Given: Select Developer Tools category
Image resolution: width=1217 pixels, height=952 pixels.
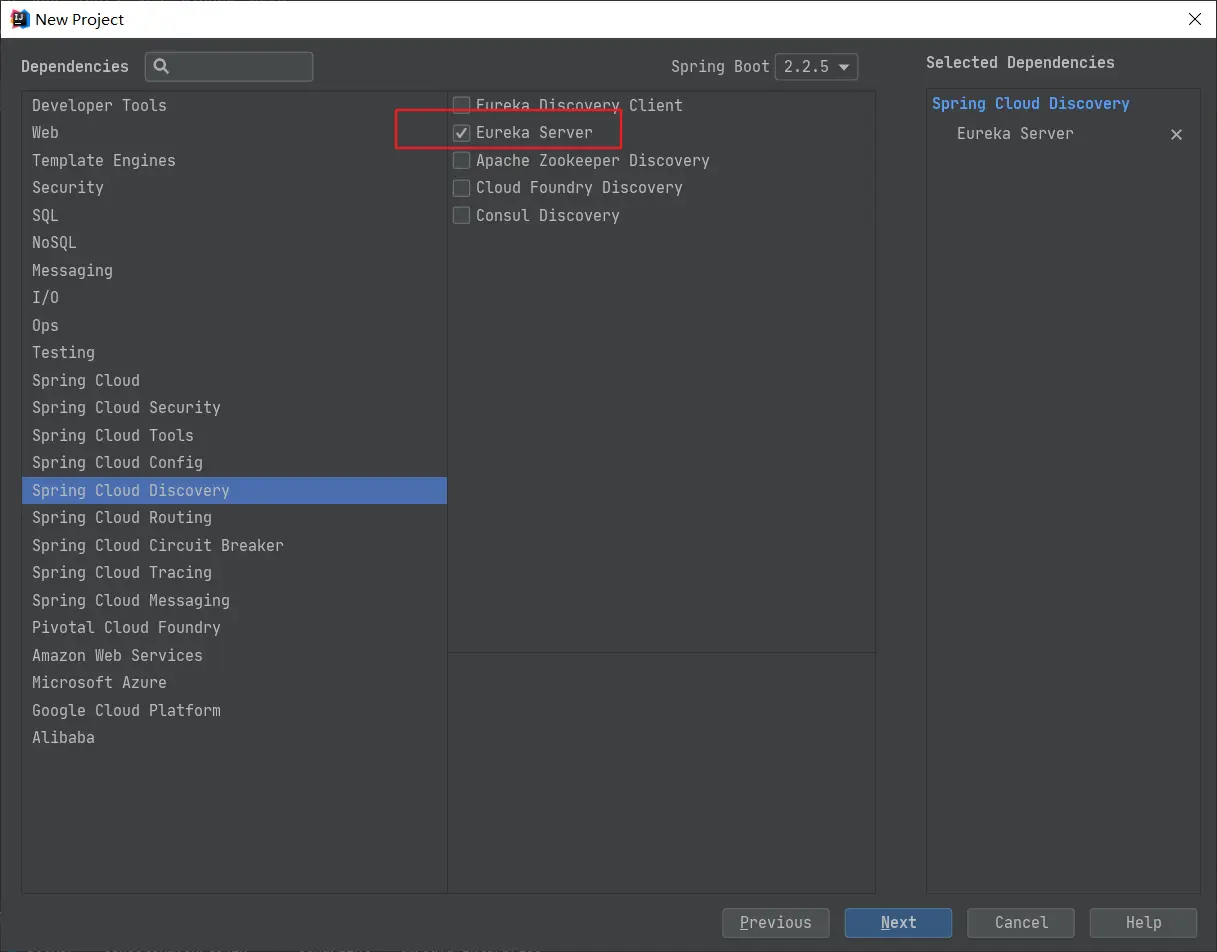Looking at the screenshot, I should pyautogui.click(x=234, y=105).
